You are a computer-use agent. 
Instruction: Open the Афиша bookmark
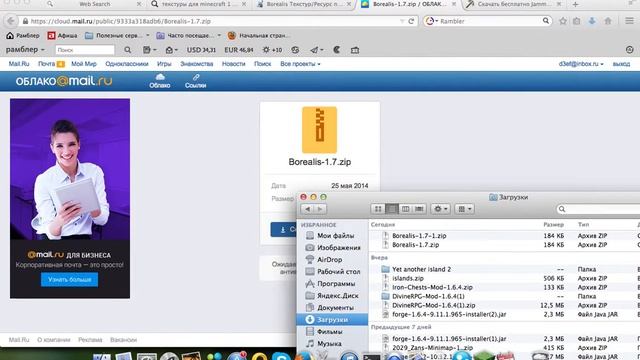(x=62, y=36)
